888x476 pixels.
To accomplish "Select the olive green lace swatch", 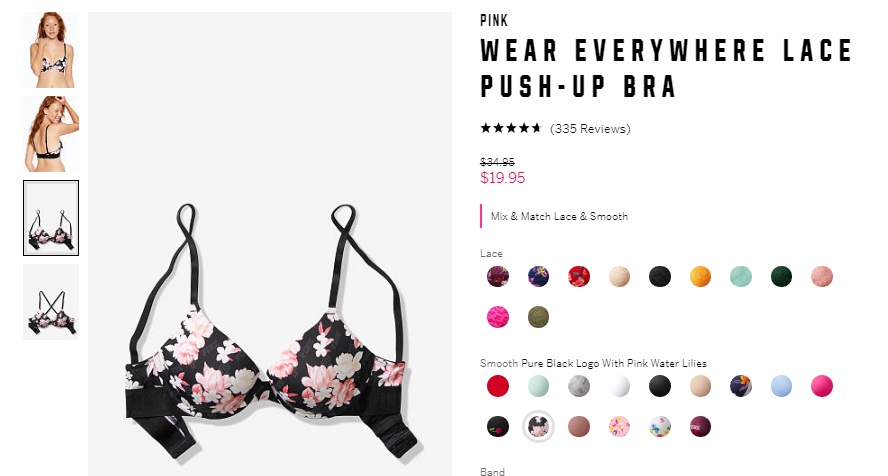I will click(x=538, y=317).
